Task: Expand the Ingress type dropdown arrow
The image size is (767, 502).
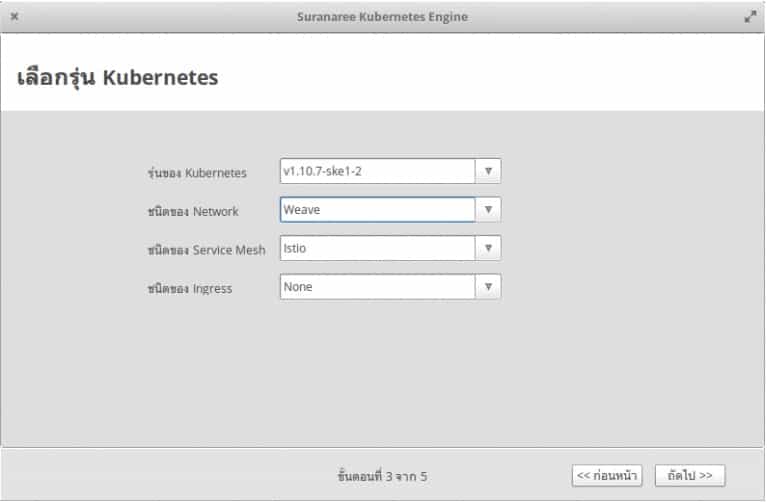Action: (x=488, y=287)
